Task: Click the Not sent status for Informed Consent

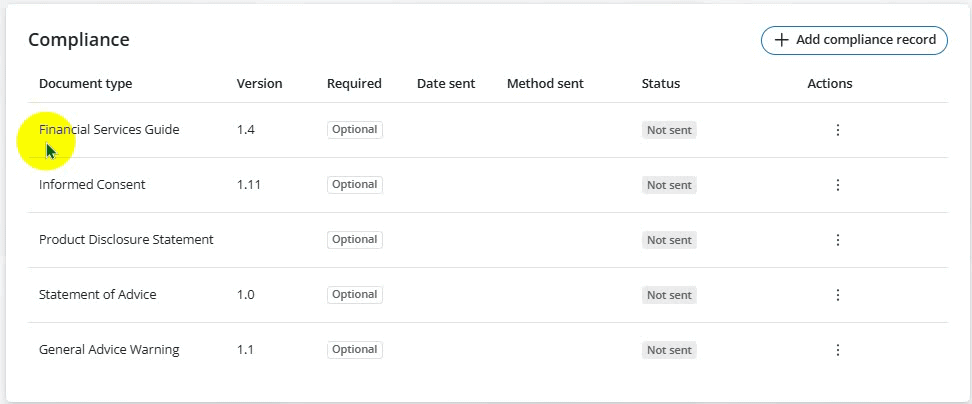Action: click(669, 185)
